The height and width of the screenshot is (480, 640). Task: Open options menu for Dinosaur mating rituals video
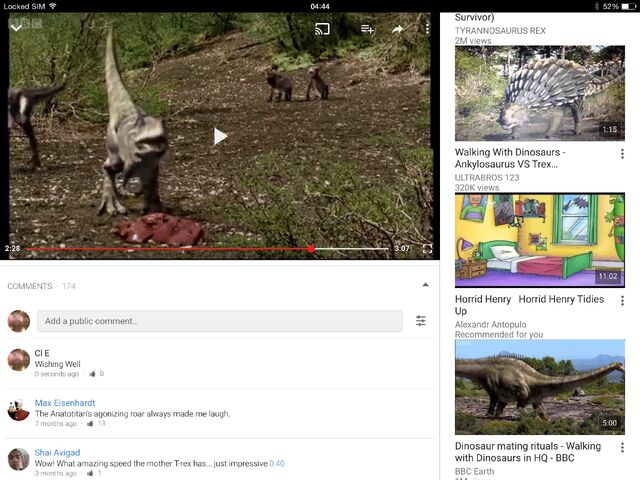click(x=622, y=448)
